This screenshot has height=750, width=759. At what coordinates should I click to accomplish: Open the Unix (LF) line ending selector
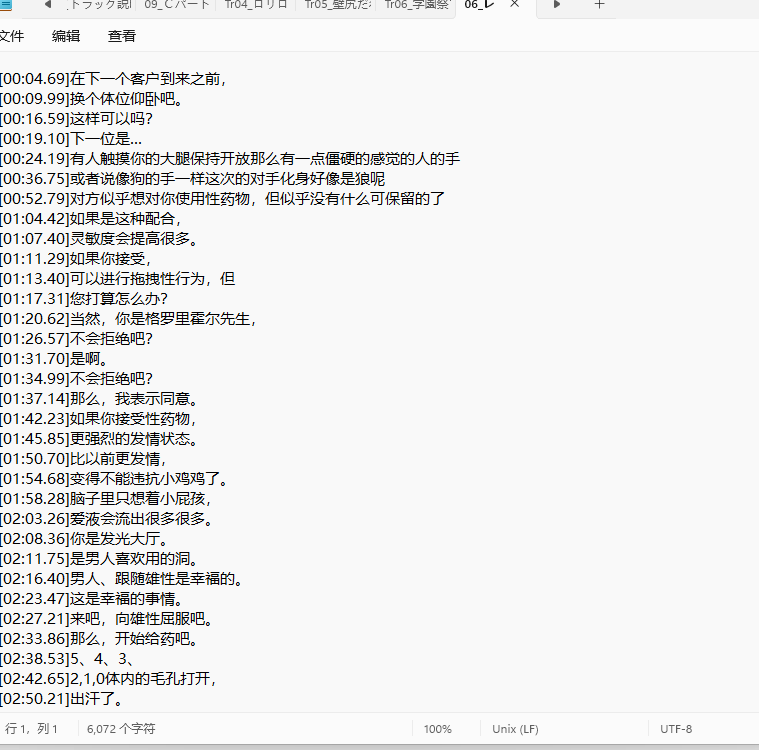click(x=518, y=729)
